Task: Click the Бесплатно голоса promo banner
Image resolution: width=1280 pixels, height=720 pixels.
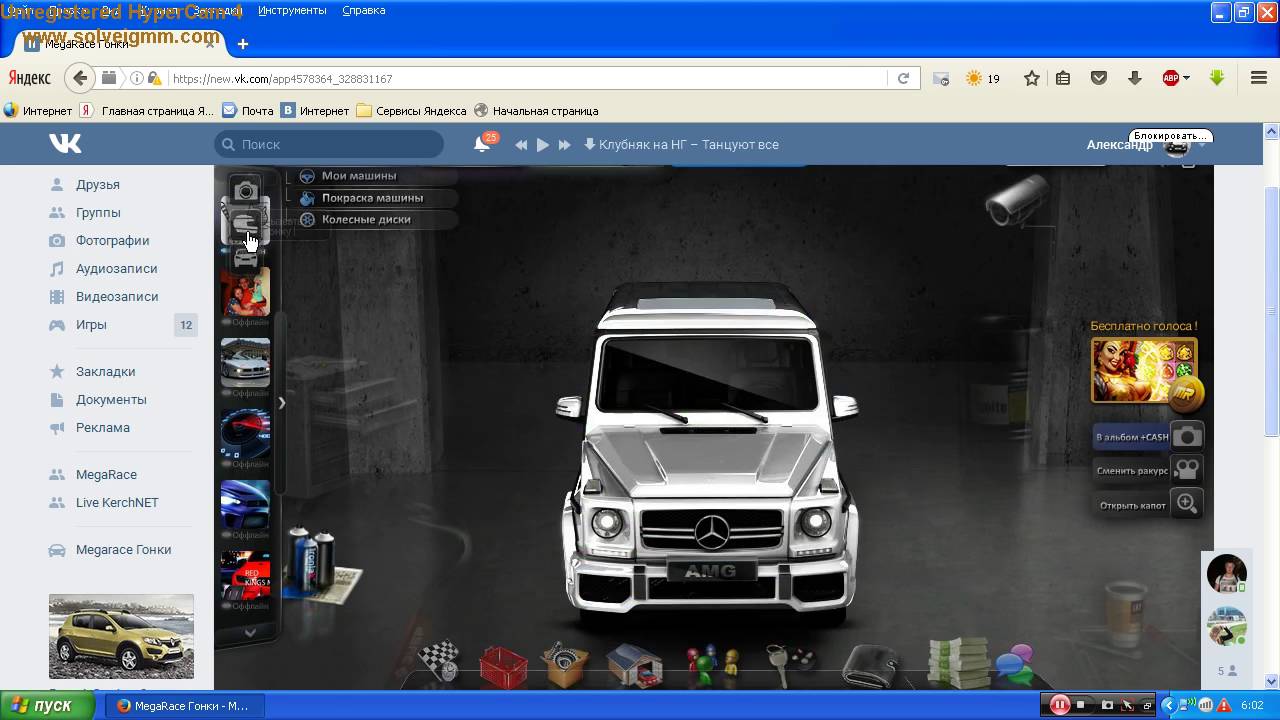Action: pos(1144,370)
